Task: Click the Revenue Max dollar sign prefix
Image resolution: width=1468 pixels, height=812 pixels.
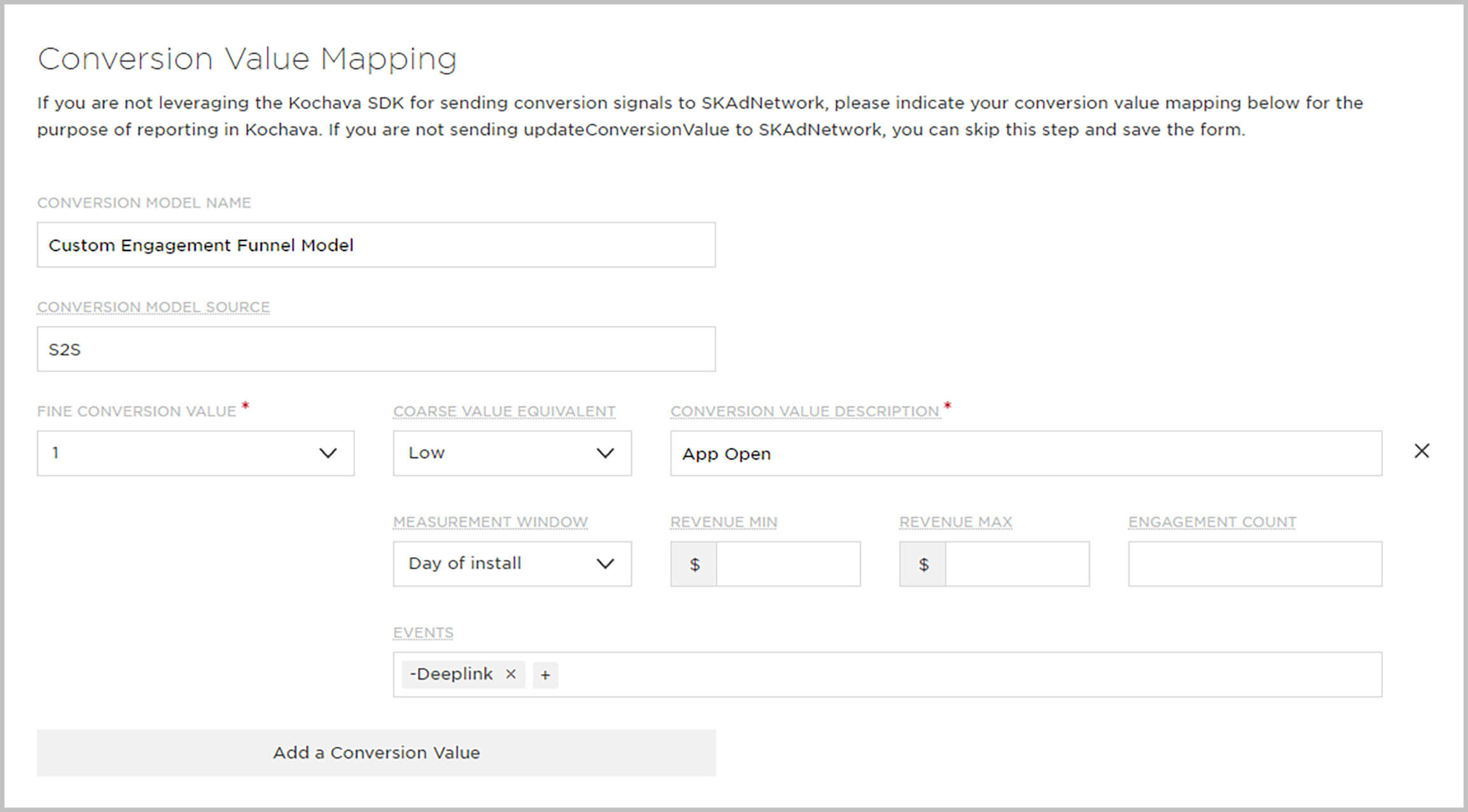Action: (x=923, y=564)
